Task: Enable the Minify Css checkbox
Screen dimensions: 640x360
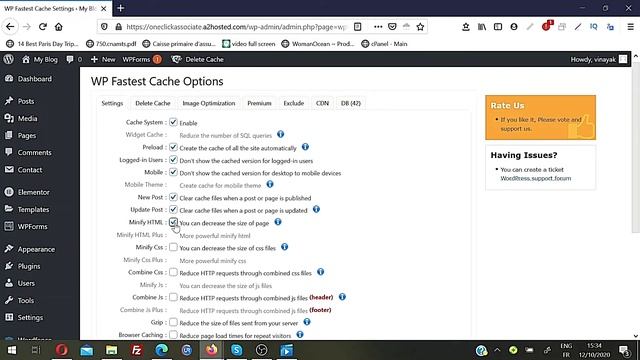Action: click(173, 247)
